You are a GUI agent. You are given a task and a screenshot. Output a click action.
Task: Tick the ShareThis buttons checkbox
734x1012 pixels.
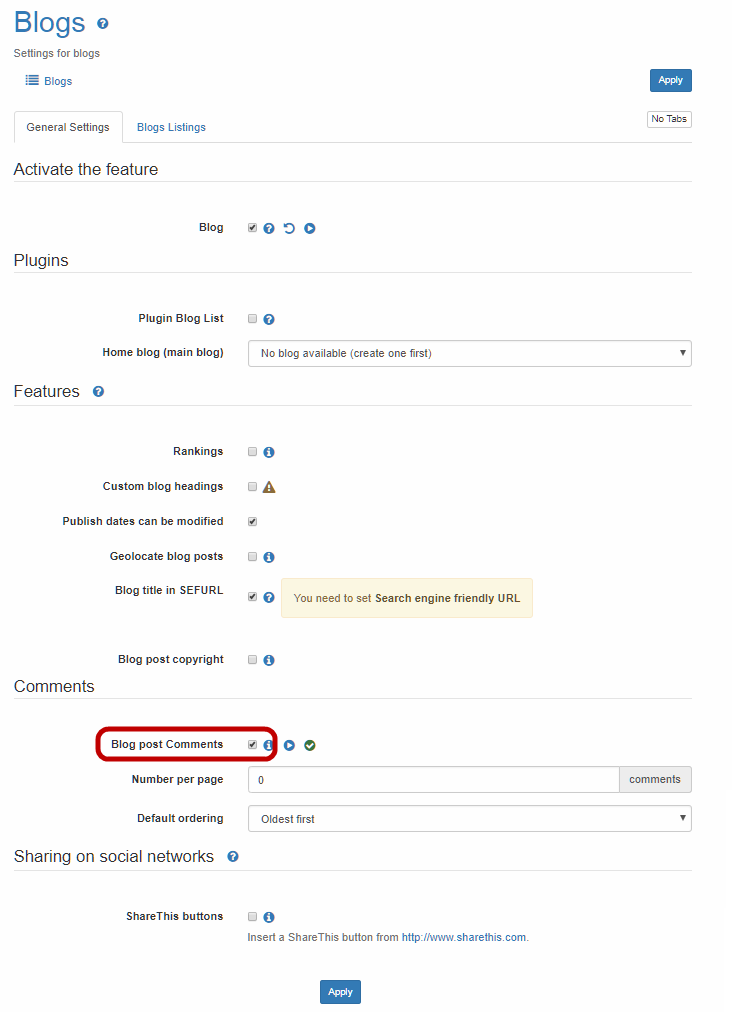click(253, 916)
